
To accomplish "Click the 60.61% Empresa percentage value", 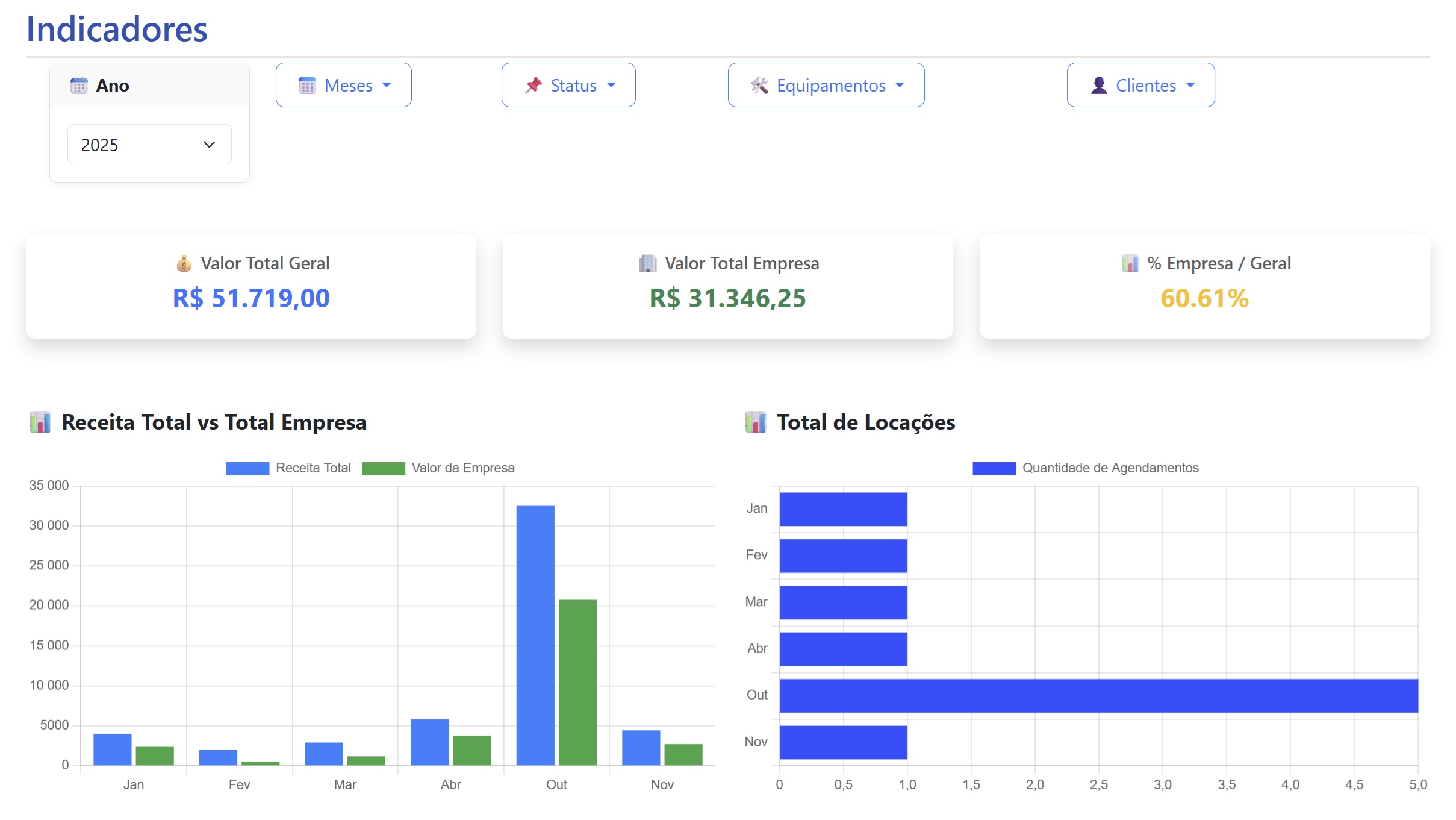I will (x=1204, y=298).
